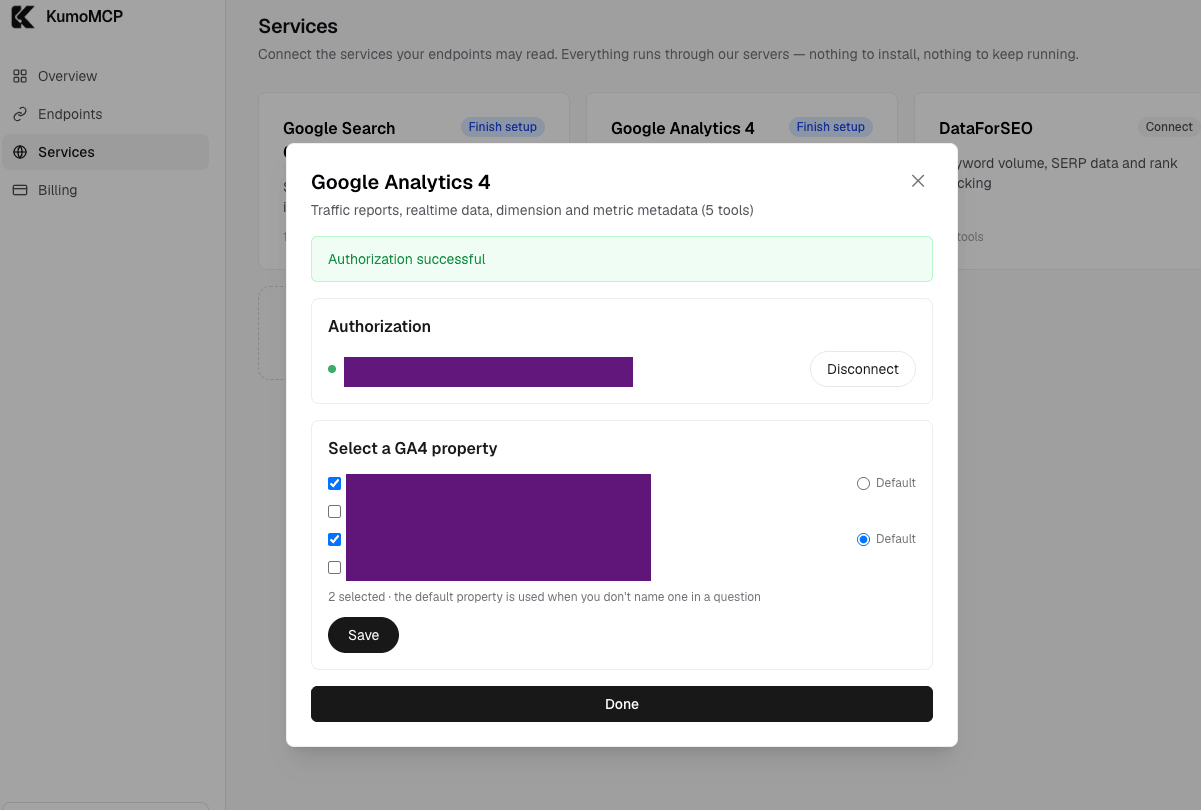Close the Google Analytics 4 dialog
The image size is (1201, 810).
(x=918, y=181)
